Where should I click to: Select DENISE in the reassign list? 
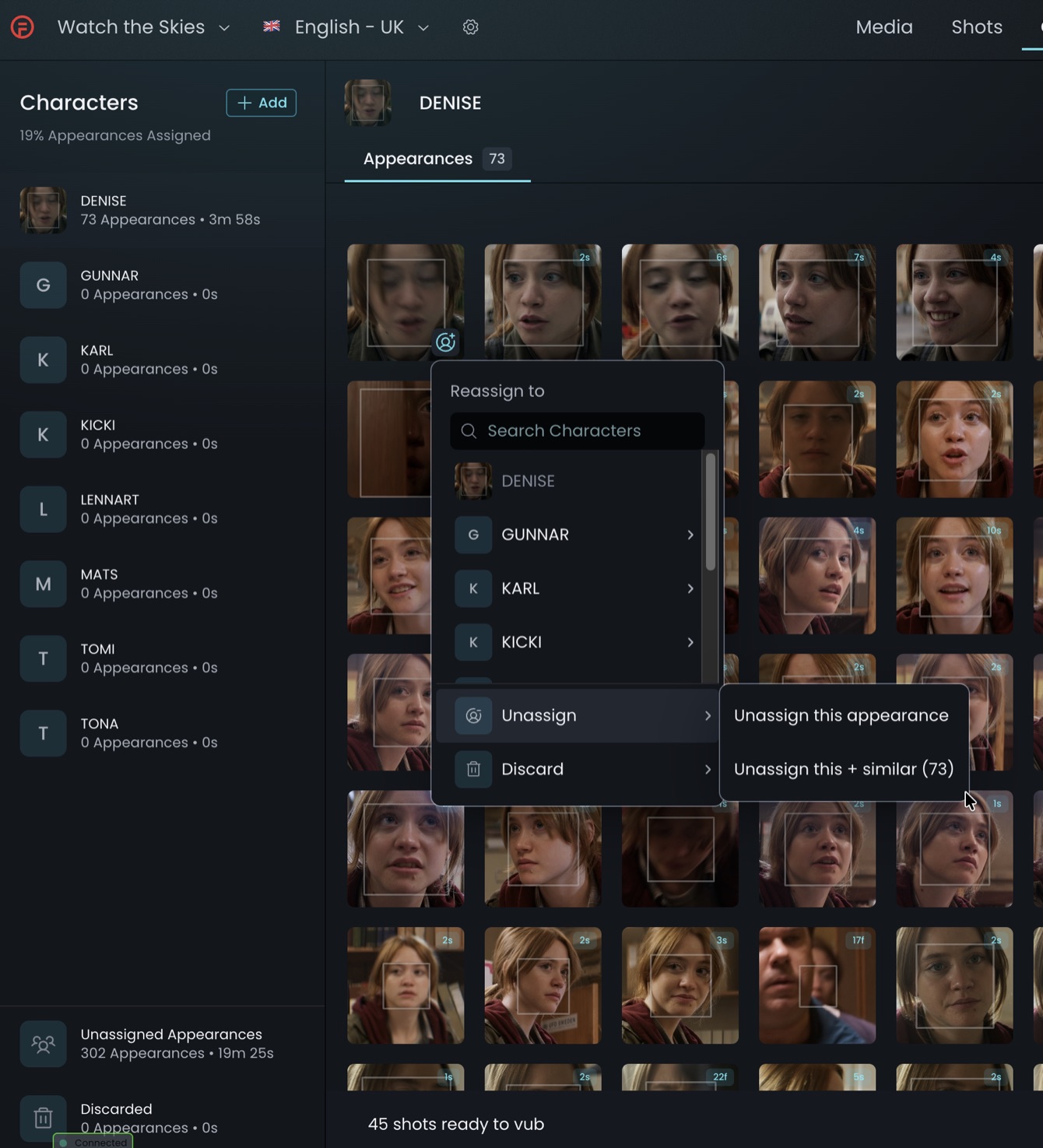[x=576, y=481]
